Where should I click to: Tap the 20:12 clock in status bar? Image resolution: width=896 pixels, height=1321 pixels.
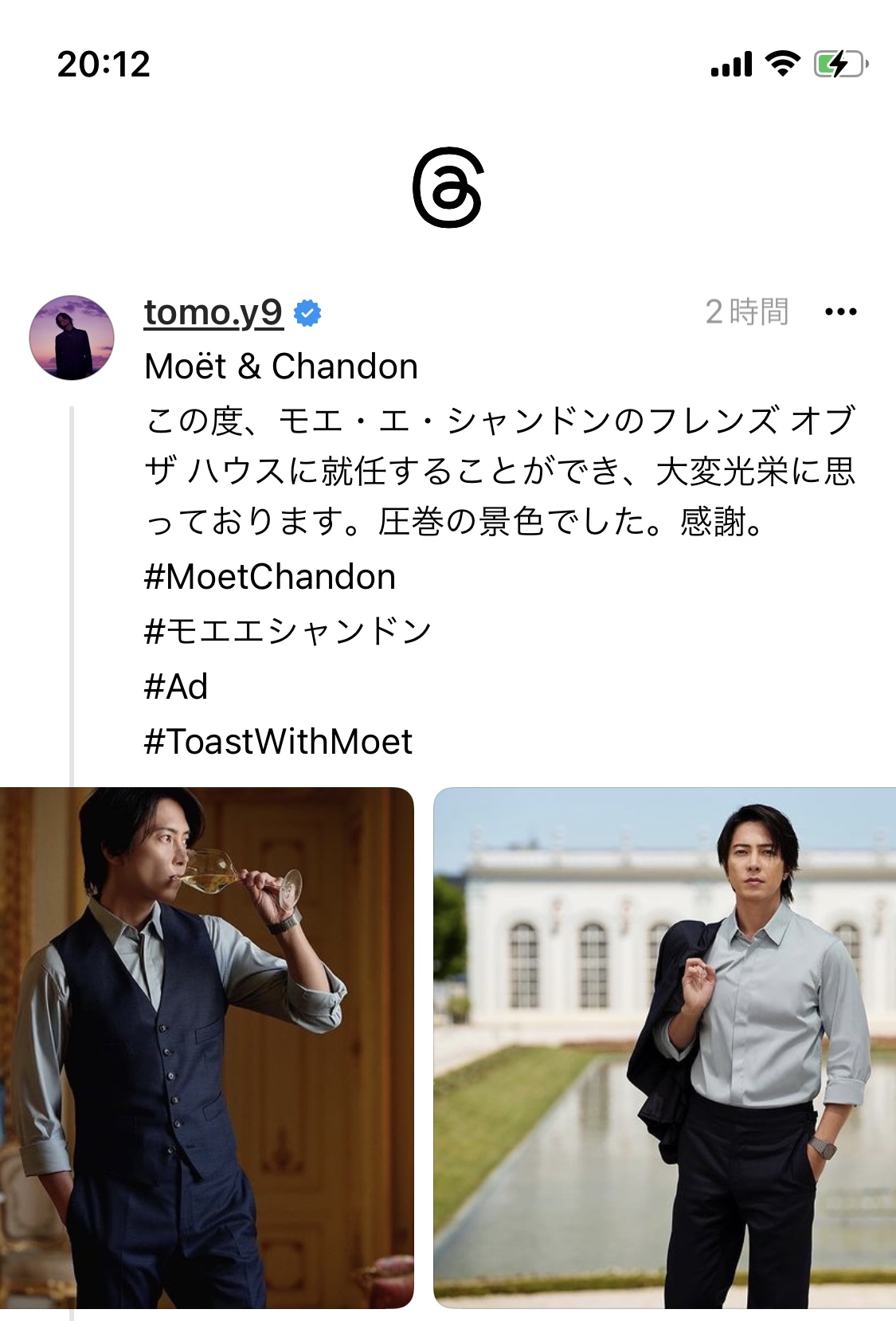[104, 64]
